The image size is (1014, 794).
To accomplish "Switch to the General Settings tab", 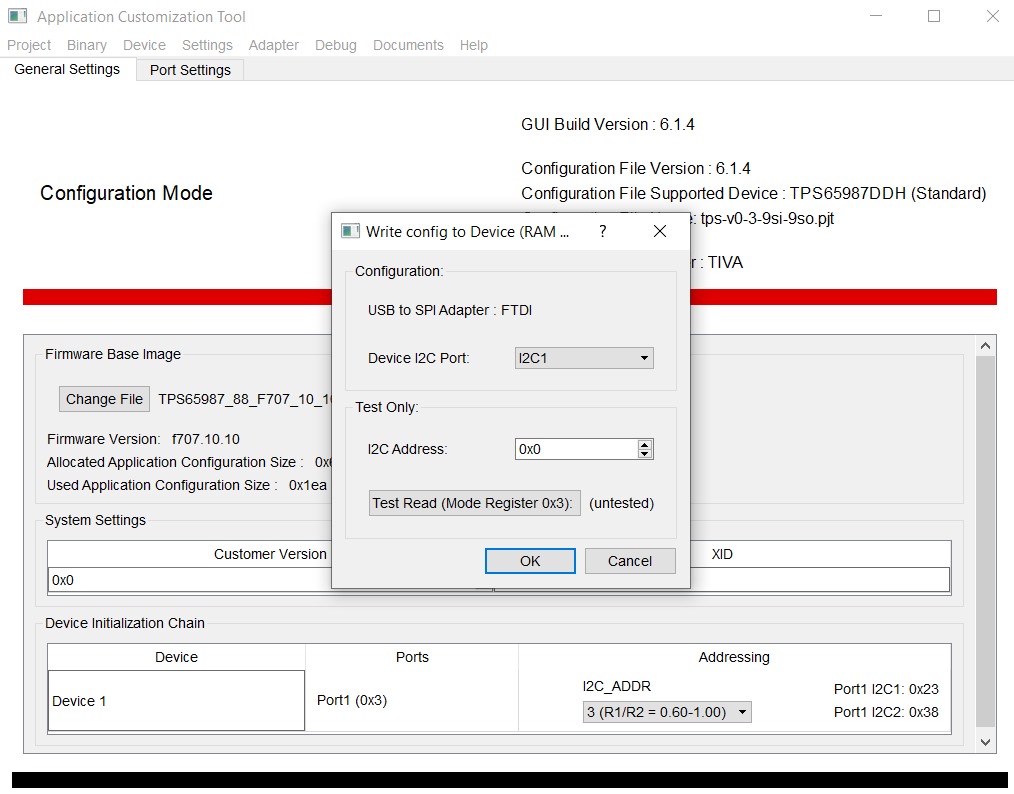I will click(x=66, y=69).
